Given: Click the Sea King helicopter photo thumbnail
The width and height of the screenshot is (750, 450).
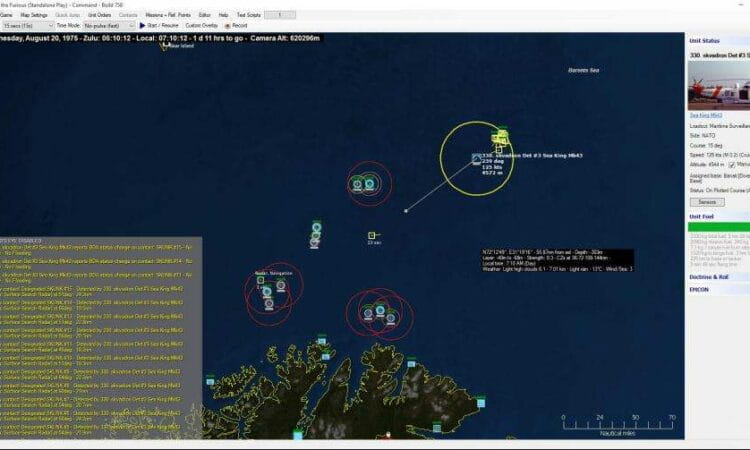Looking at the screenshot, I should point(719,86).
